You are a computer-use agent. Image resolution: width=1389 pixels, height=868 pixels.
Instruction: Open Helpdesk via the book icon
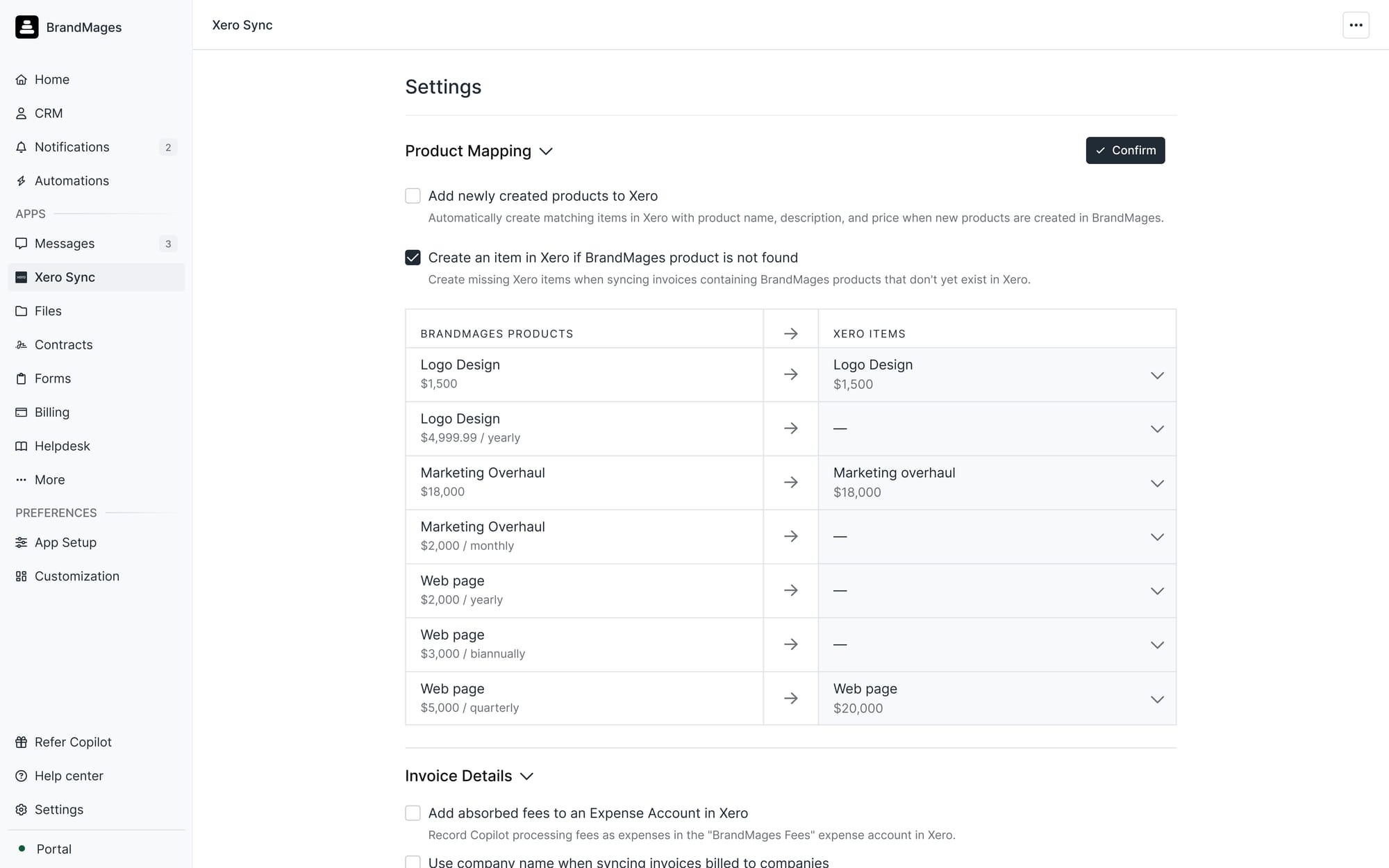pos(22,446)
